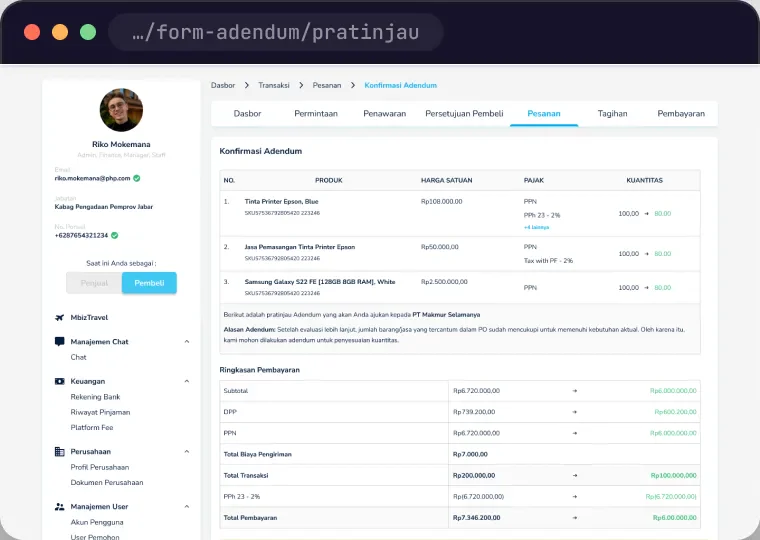This screenshot has height=540, width=760.
Task: Click the Perusahaan building icon
Action: tap(60, 452)
